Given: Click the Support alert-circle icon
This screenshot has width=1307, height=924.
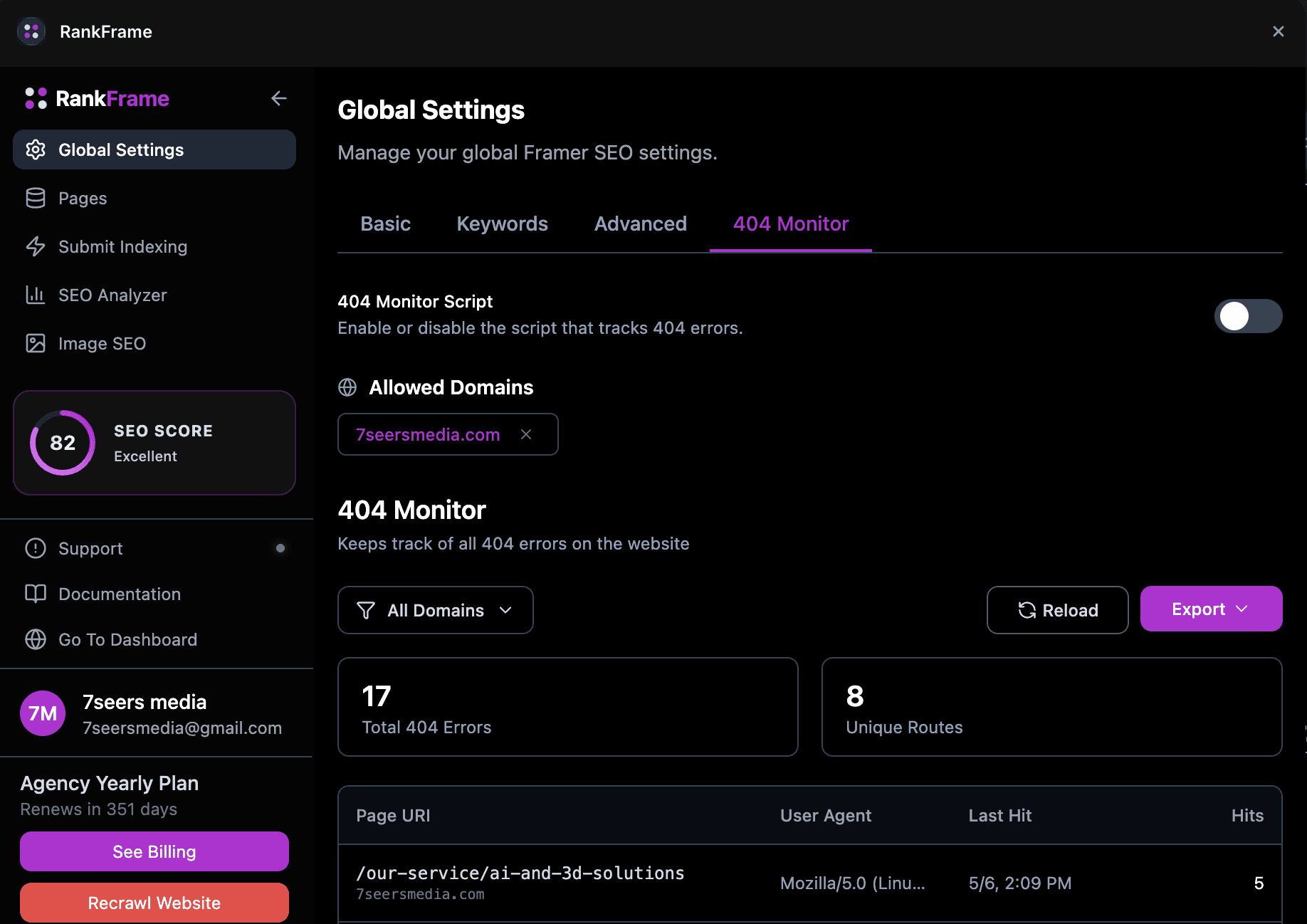Looking at the screenshot, I should (x=36, y=548).
